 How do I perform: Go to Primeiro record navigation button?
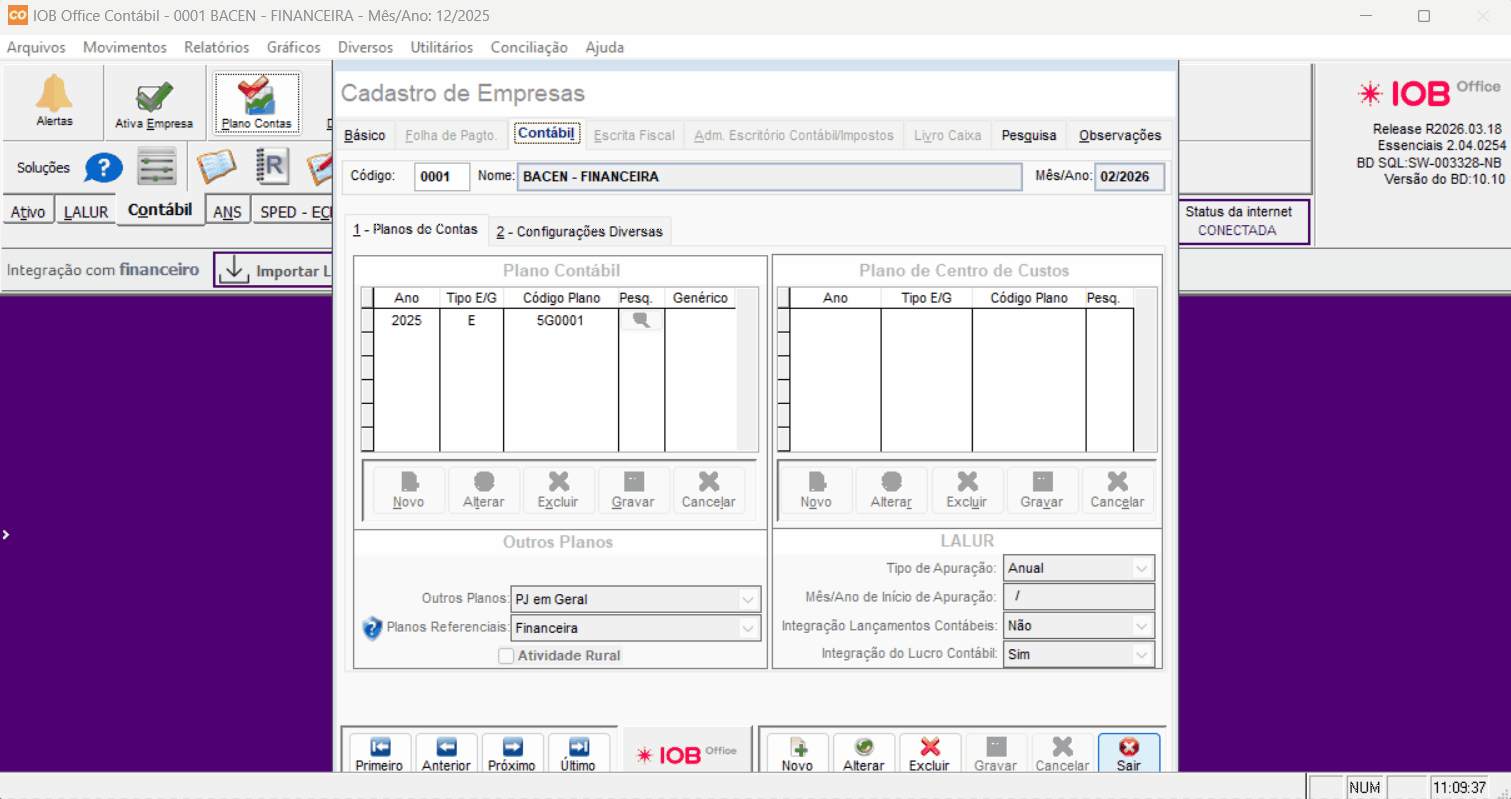tap(379, 754)
